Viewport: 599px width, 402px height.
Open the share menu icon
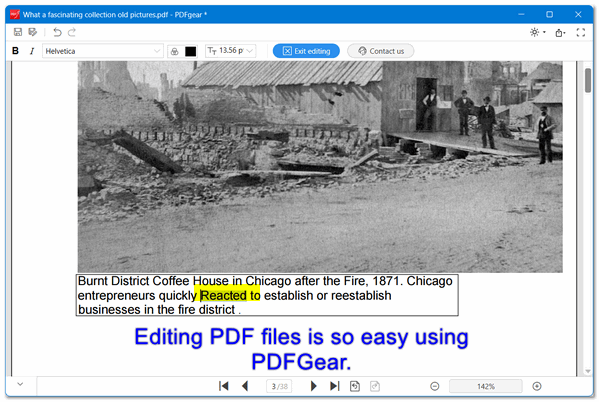pos(560,32)
